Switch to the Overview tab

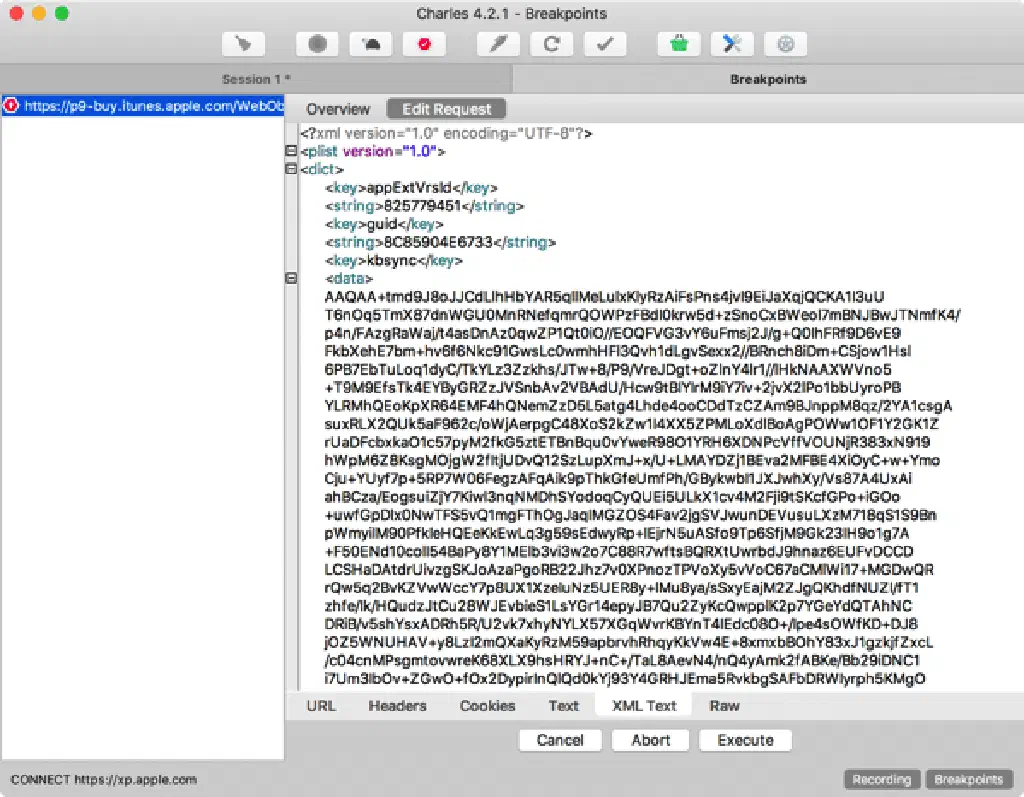(338, 109)
